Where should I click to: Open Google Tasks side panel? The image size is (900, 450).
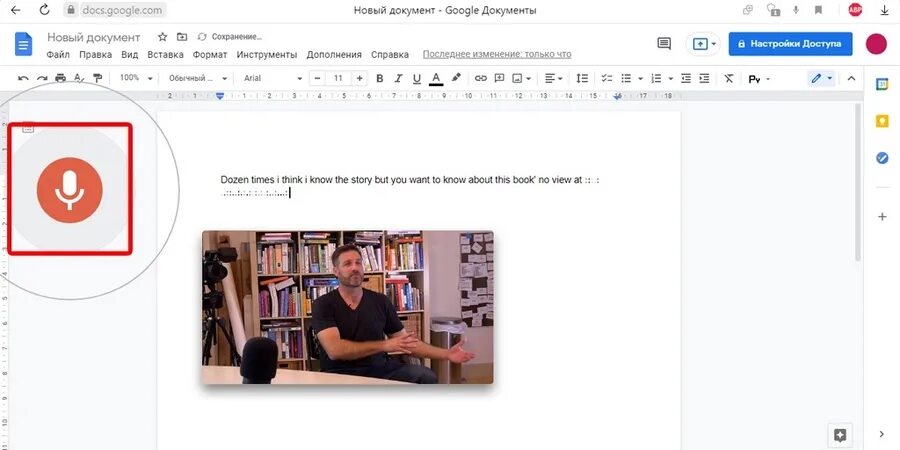(x=882, y=158)
